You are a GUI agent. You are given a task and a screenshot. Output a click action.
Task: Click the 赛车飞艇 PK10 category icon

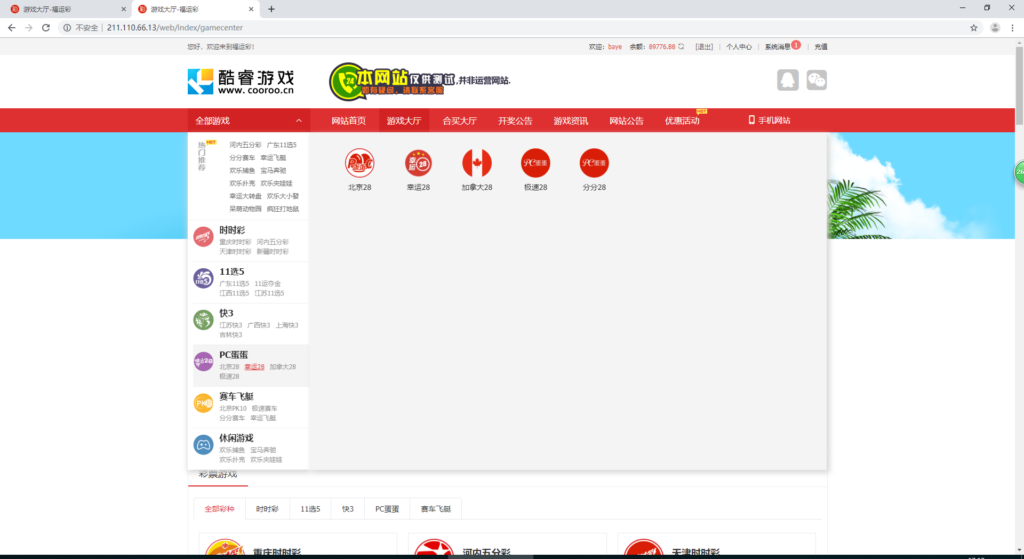coord(203,403)
